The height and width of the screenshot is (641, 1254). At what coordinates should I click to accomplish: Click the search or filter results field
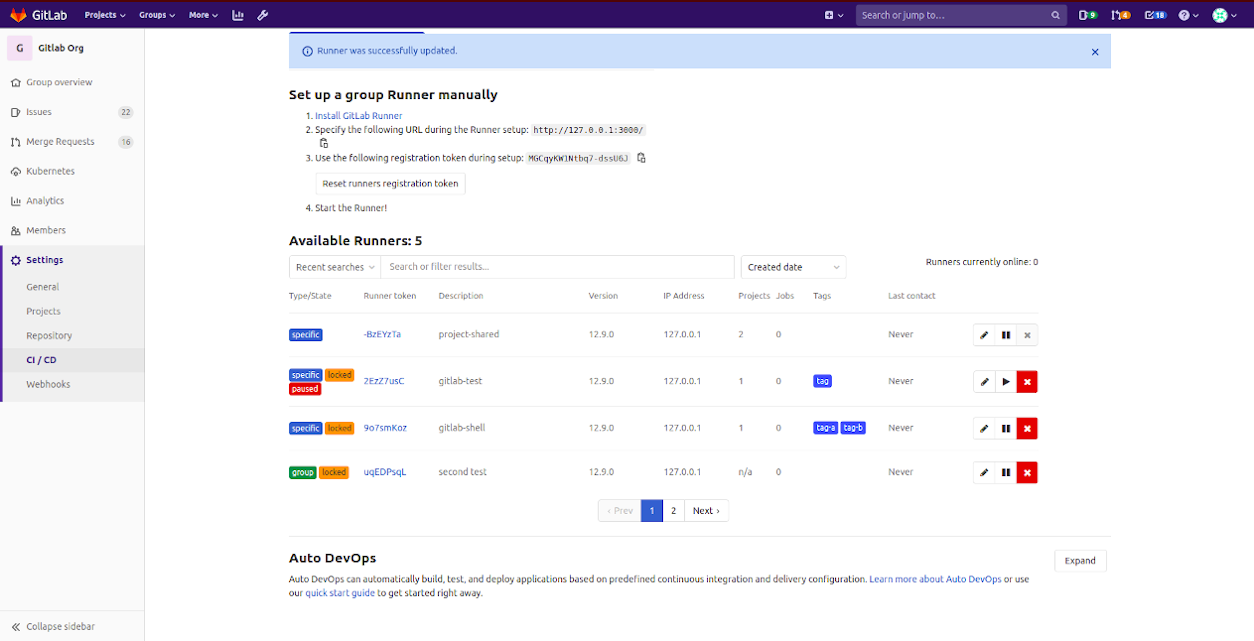[557, 267]
